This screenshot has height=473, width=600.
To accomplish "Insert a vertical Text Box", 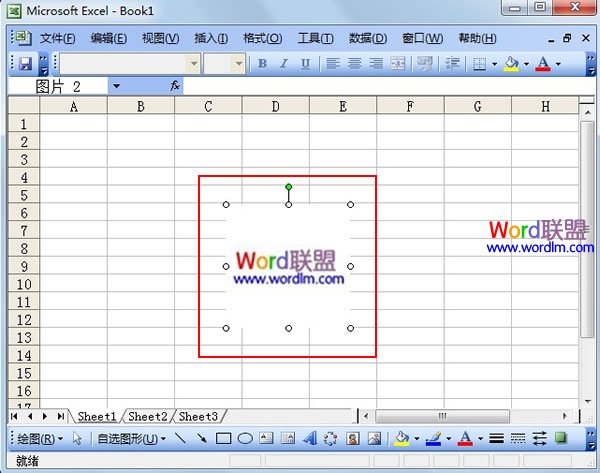I will tap(288, 439).
